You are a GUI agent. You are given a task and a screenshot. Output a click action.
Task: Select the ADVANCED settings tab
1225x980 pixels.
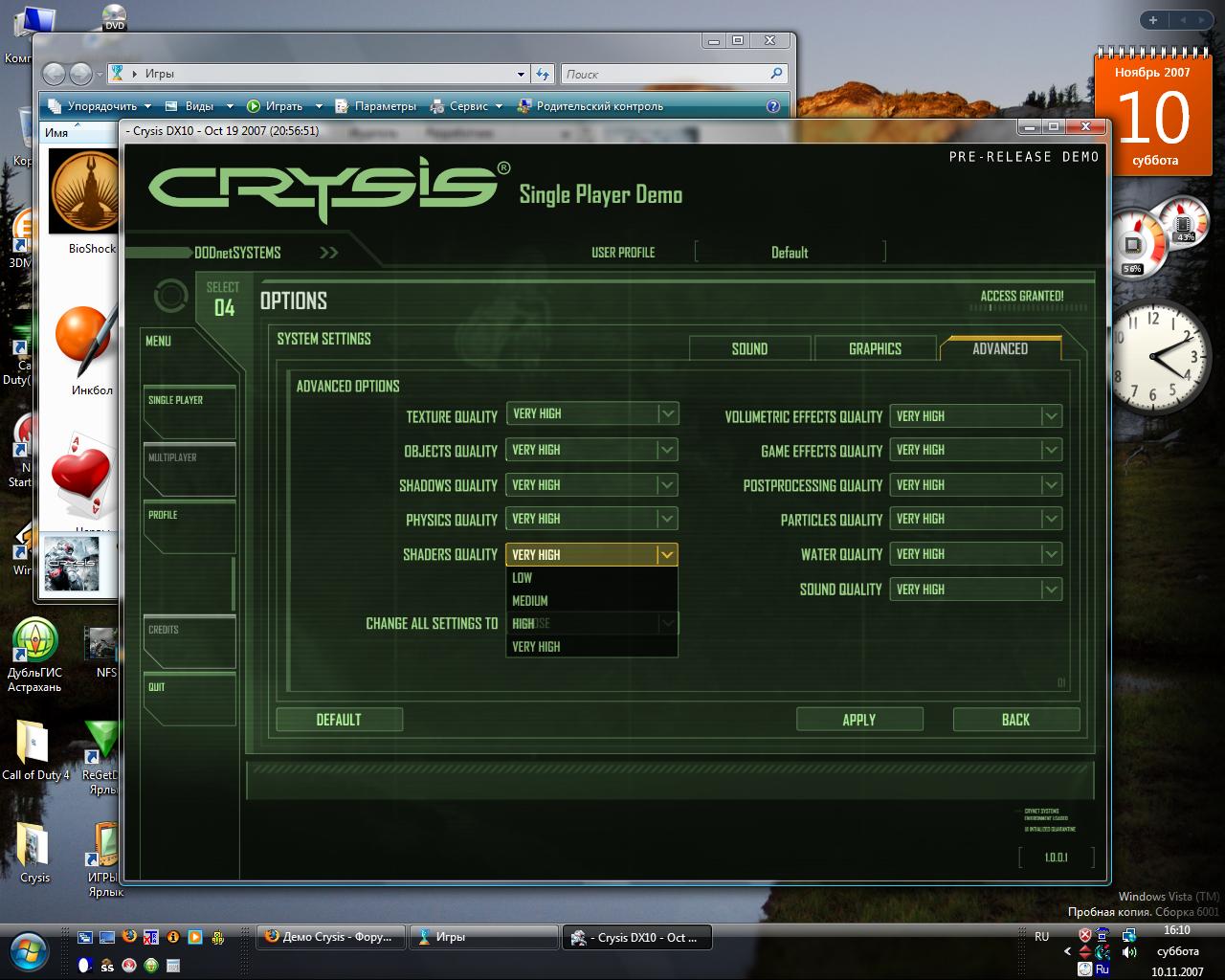(1000, 348)
